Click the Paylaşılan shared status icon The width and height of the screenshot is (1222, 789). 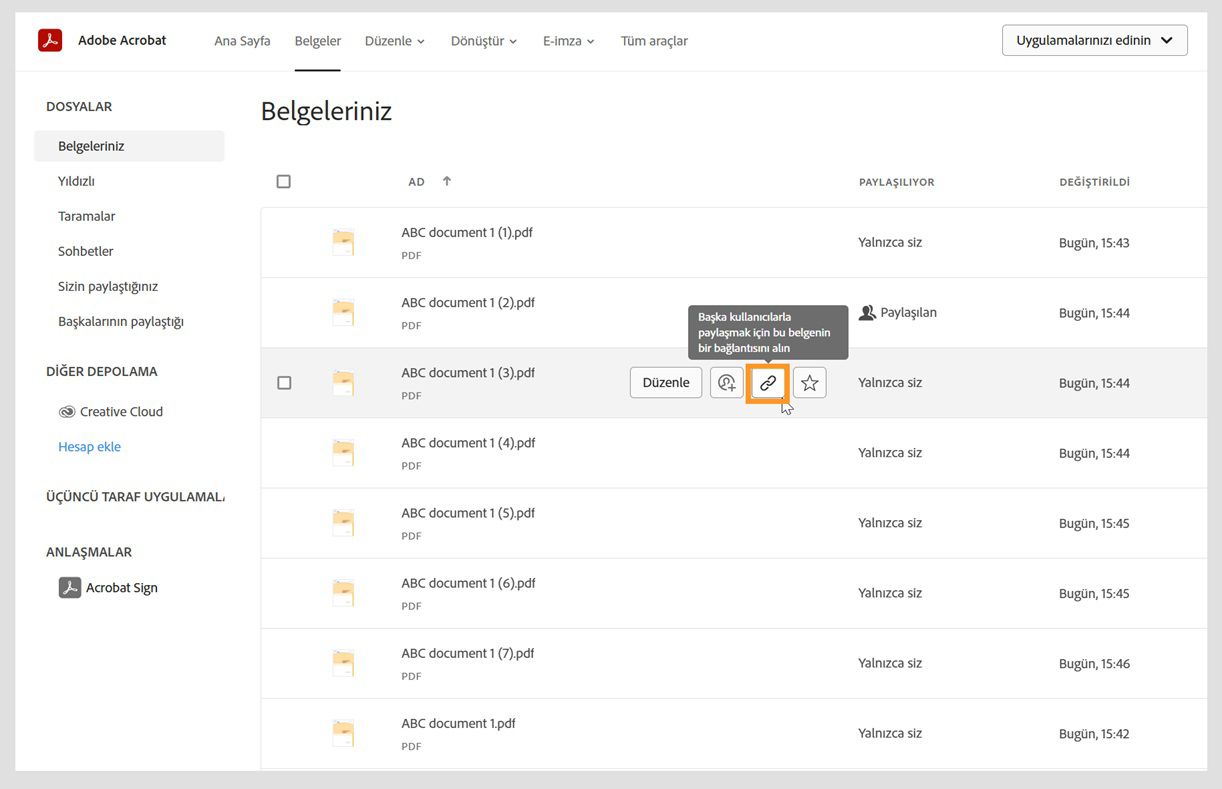coord(867,313)
